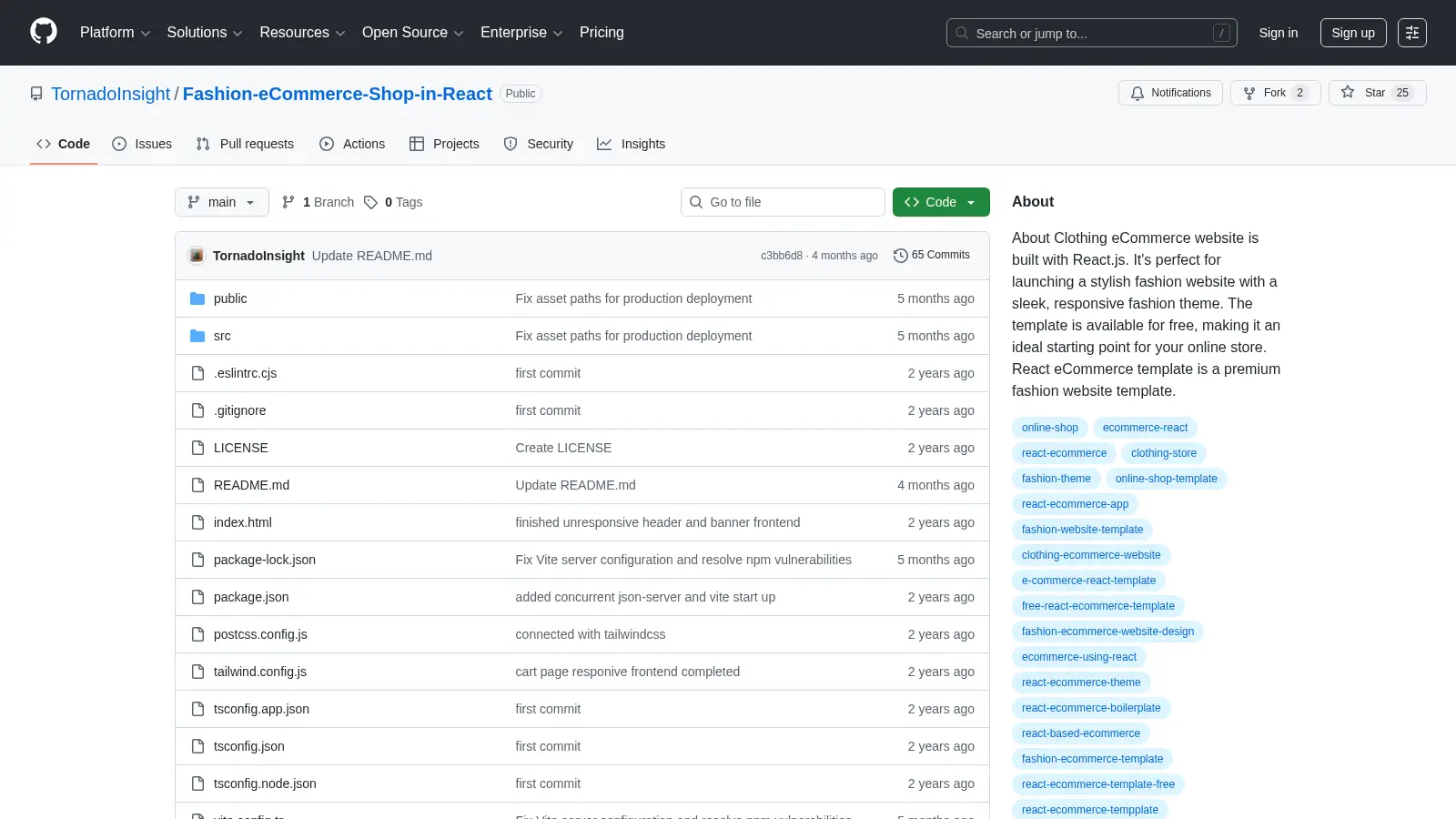
Task: Click the src folder icon
Action: [x=197, y=336]
